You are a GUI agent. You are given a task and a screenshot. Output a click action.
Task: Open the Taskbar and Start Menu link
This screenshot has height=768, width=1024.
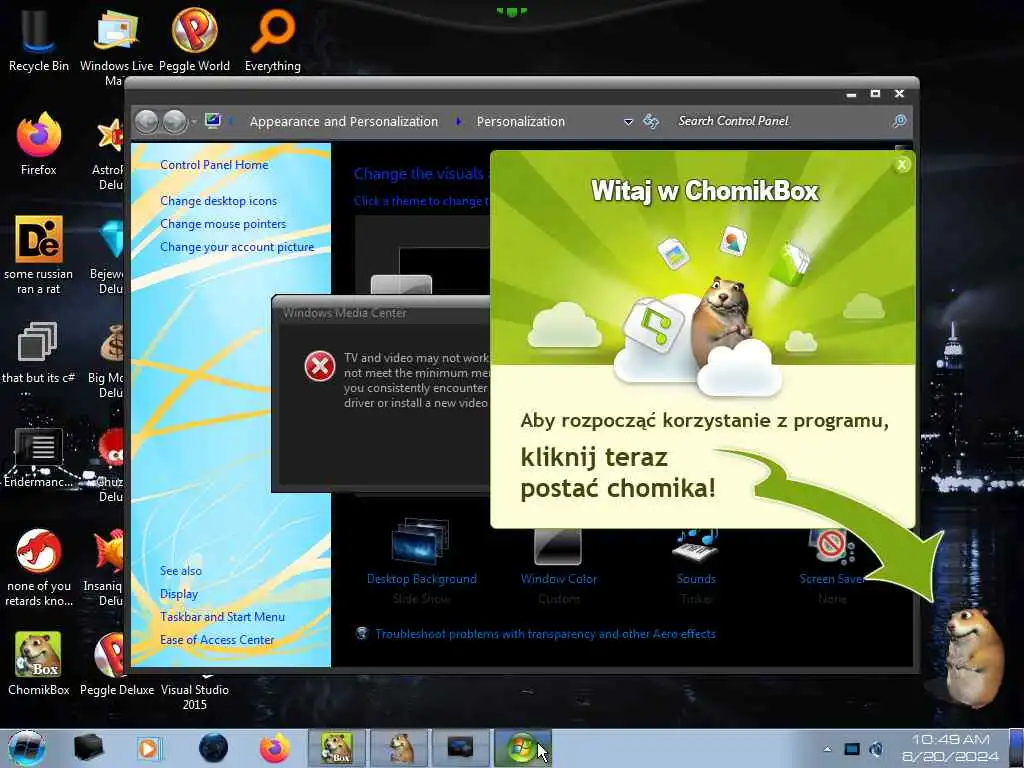tap(222, 617)
